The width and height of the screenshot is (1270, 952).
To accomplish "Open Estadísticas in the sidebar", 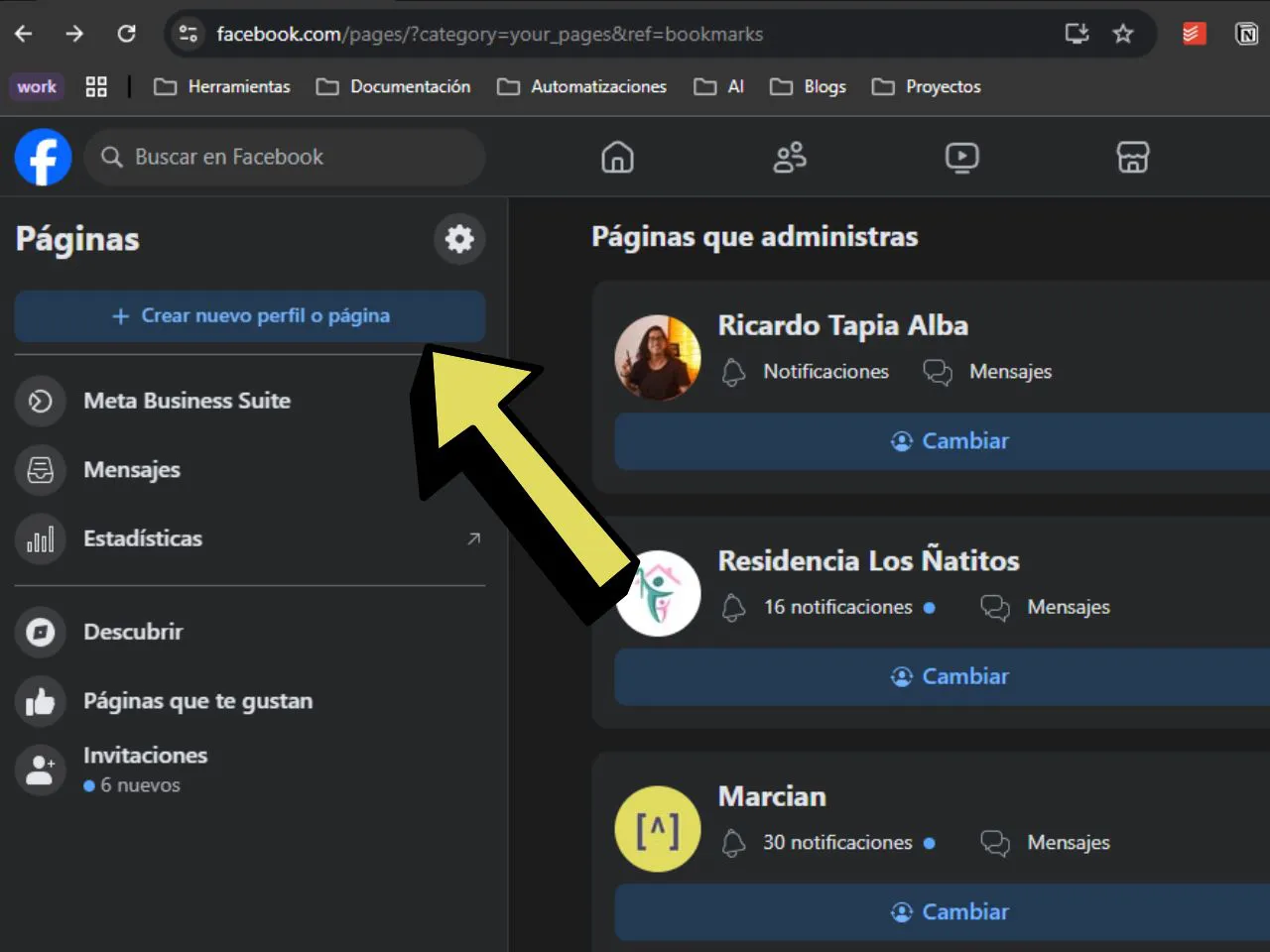I will point(250,538).
